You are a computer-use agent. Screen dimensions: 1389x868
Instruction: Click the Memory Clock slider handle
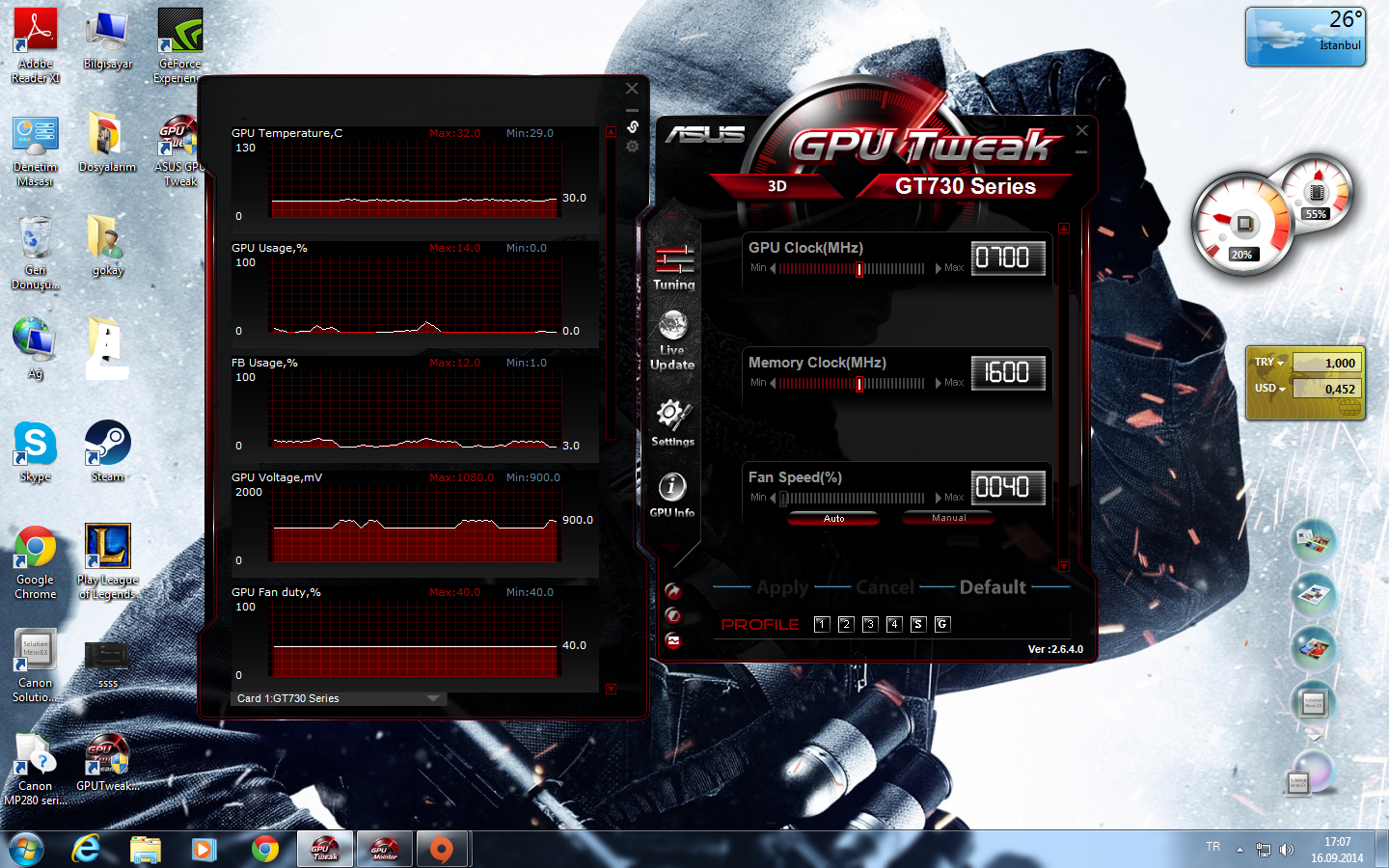pyautogui.click(x=859, y=384)
